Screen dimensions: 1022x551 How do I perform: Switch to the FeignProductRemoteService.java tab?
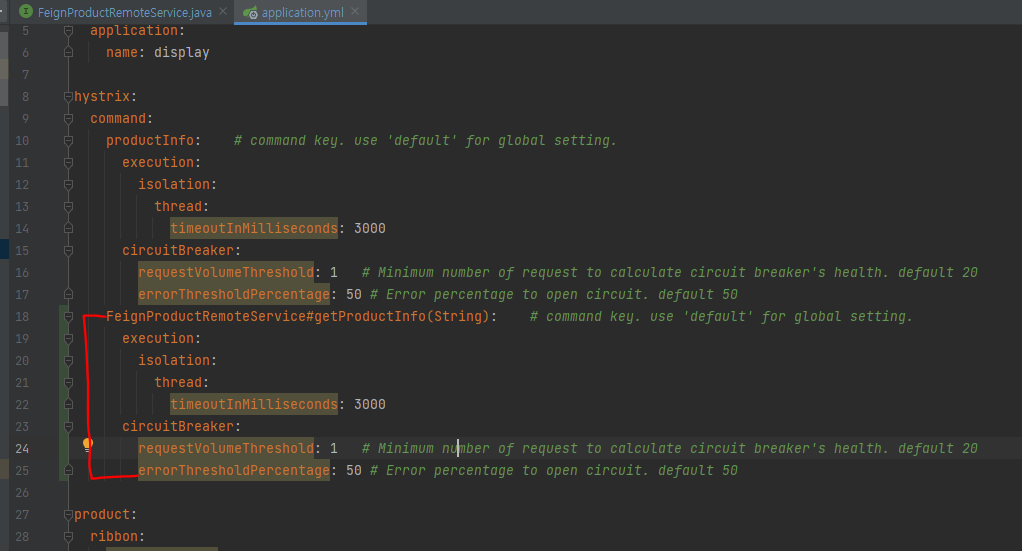tap(124, 12)
